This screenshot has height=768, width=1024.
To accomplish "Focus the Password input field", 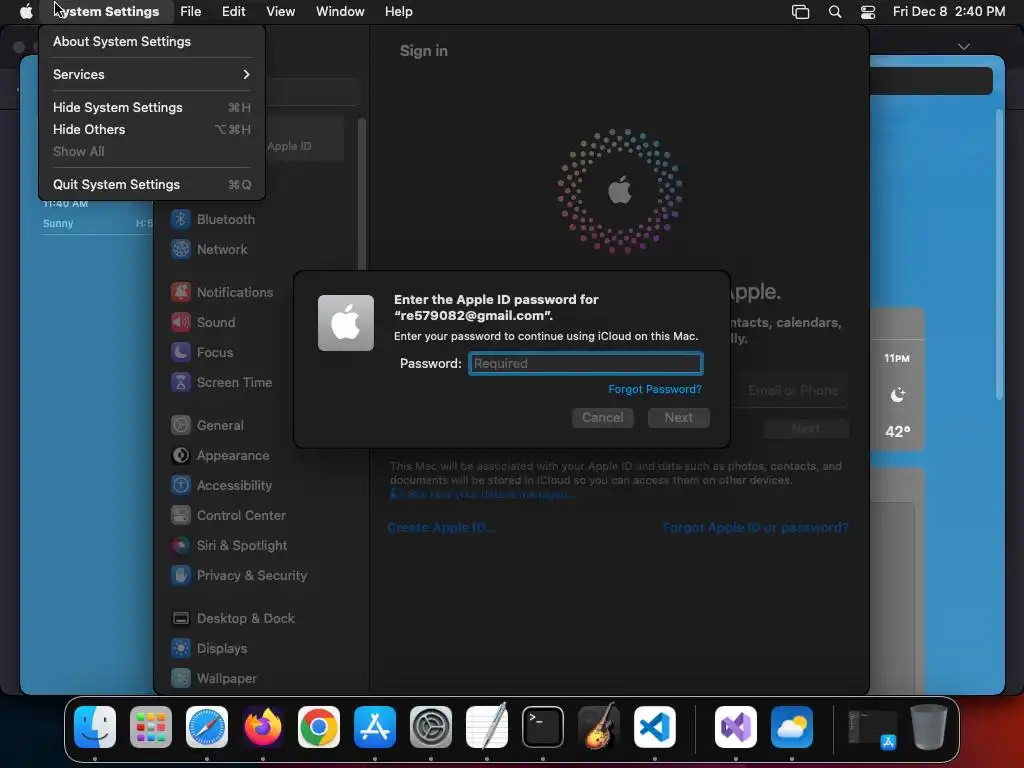I will [586, 363].
